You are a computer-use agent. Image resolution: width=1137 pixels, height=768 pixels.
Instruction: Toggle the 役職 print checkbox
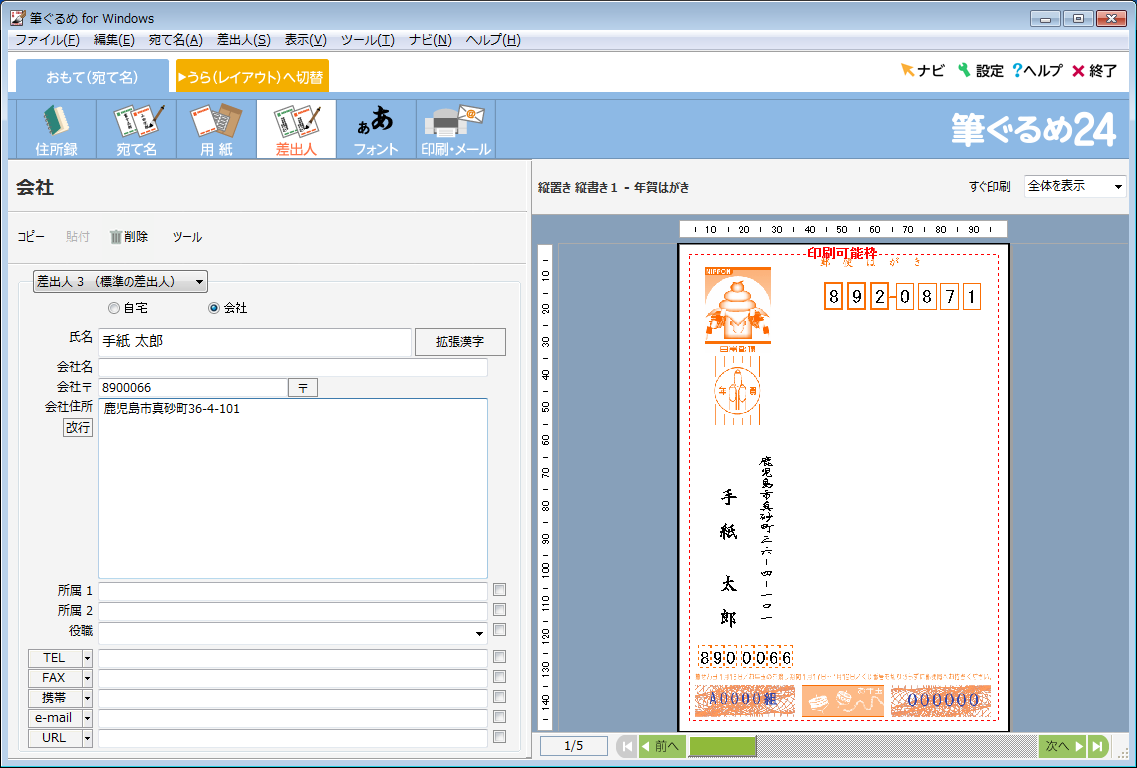click(499, 629)
